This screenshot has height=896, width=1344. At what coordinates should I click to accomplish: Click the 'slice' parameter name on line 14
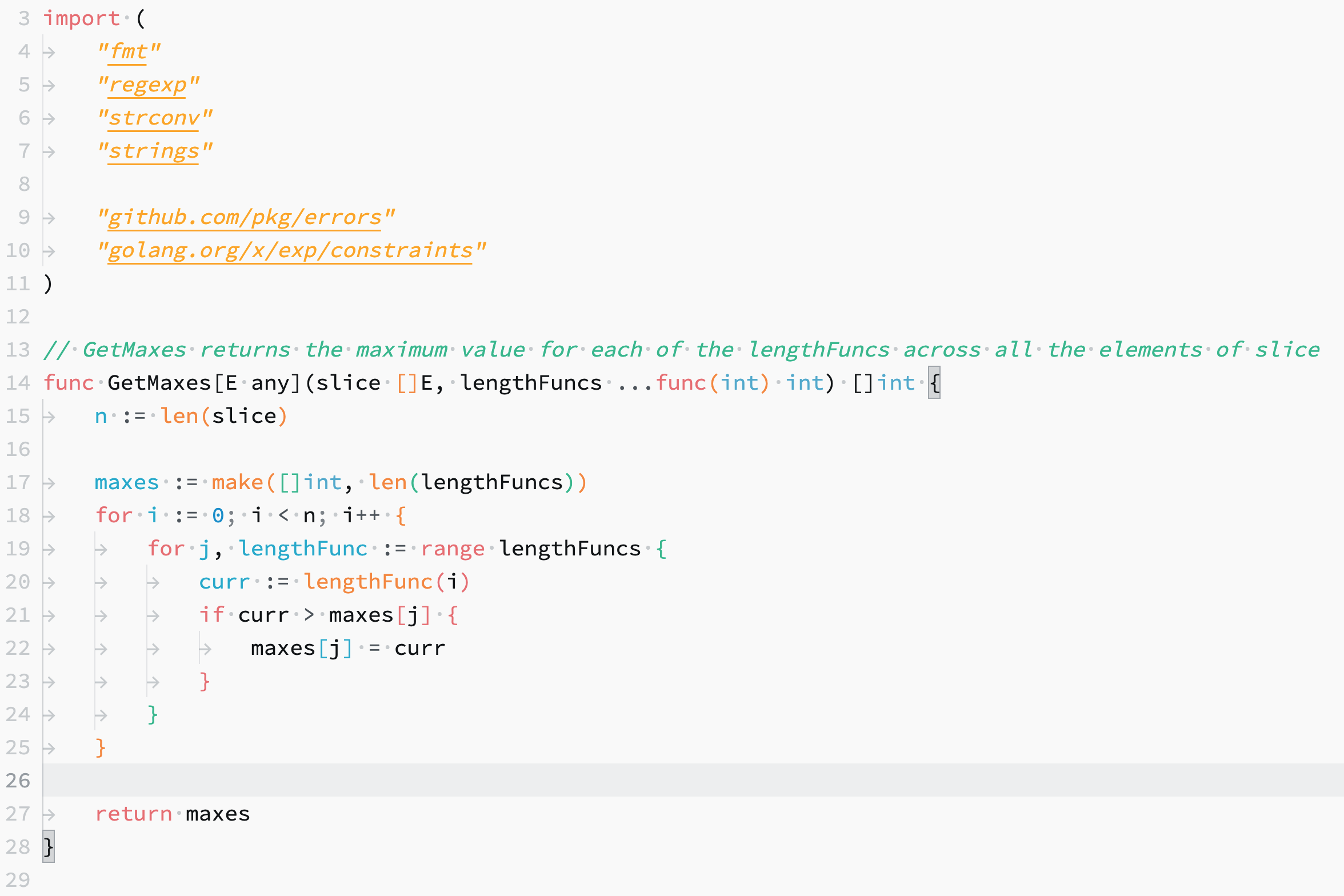click(349, 383)
